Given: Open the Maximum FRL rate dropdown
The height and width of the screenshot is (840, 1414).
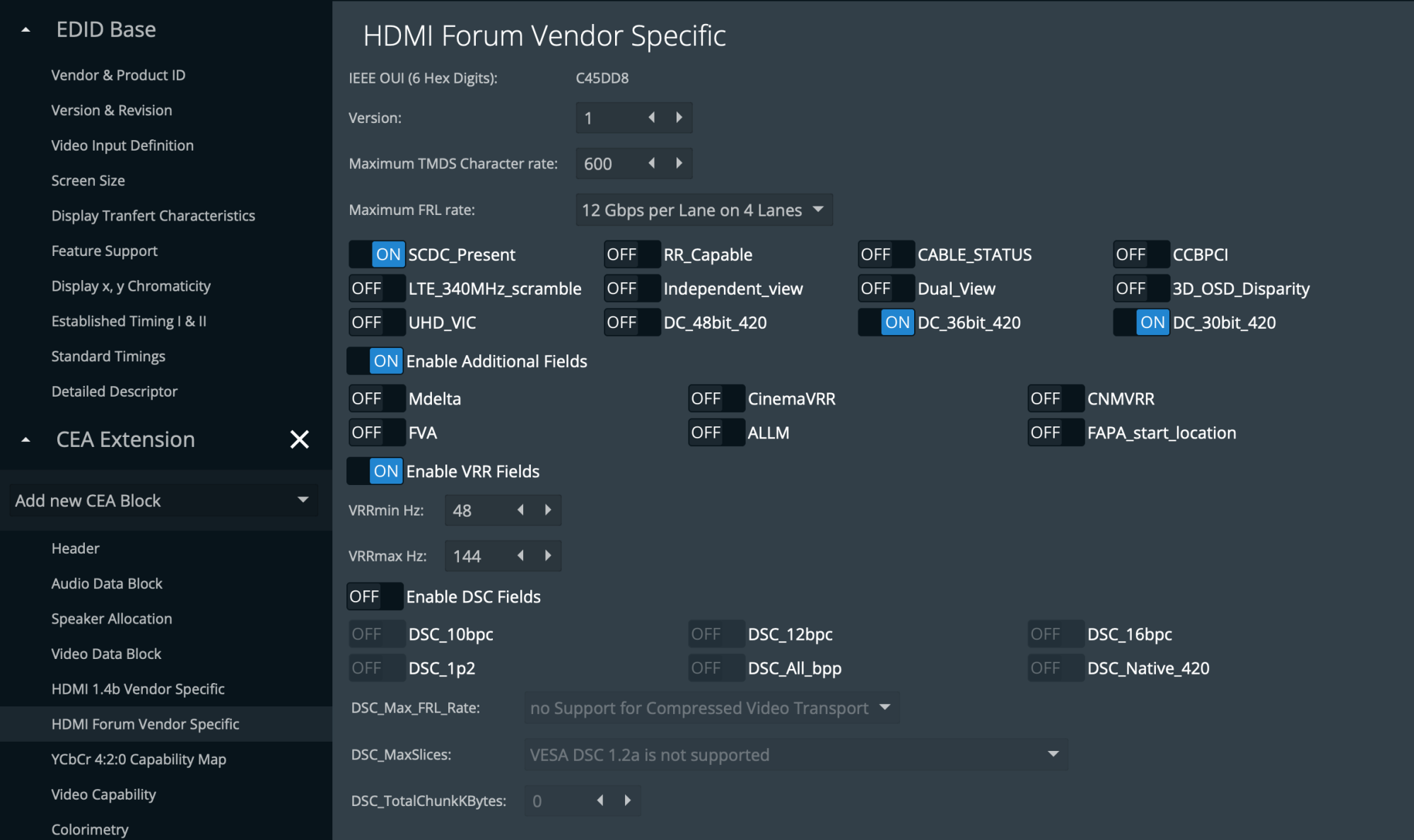Looking at the screenshot, I should click(x=703, y=210).
